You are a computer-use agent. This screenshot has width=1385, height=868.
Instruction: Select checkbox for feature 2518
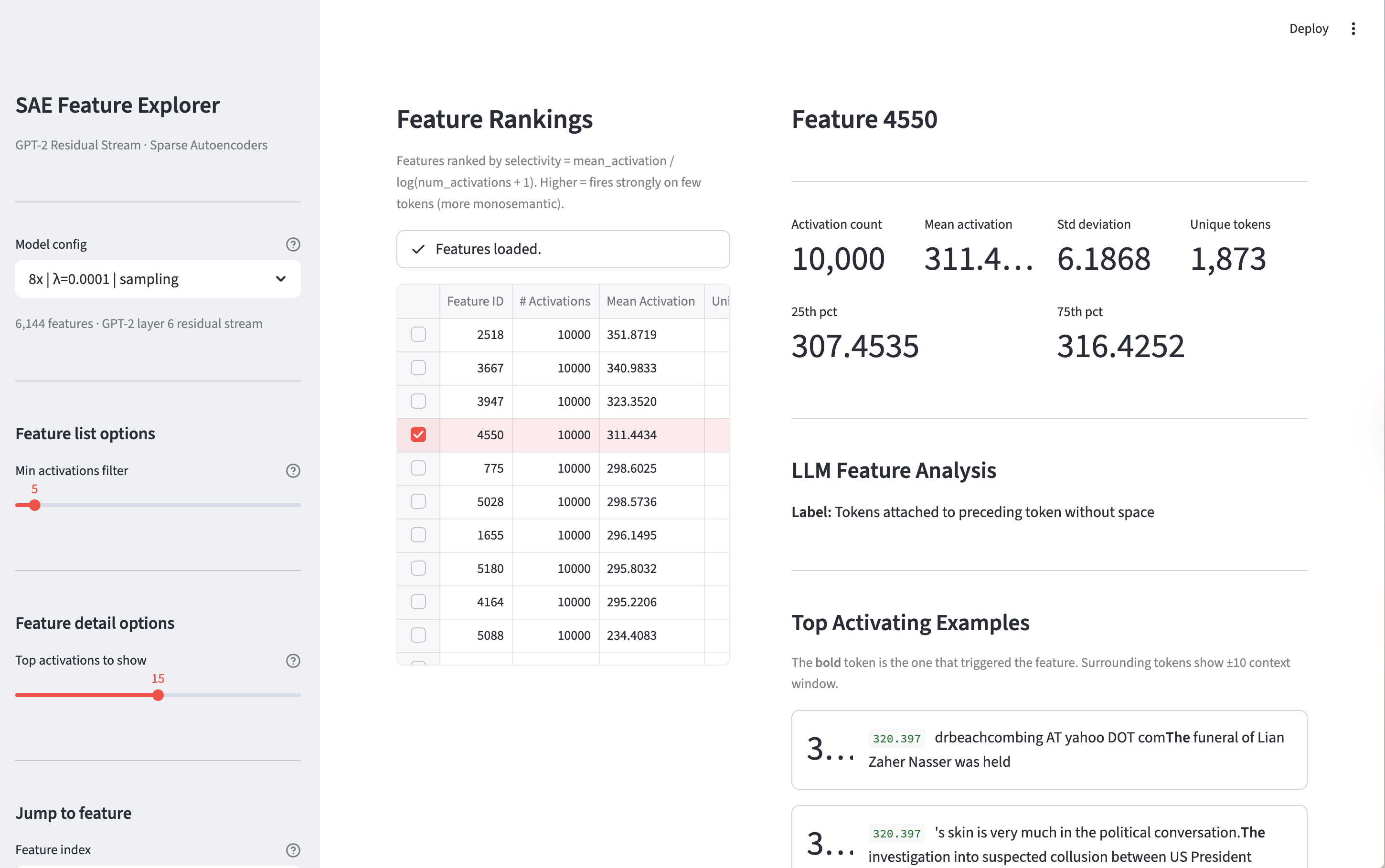pyautogui.click(x=418, y=335)
